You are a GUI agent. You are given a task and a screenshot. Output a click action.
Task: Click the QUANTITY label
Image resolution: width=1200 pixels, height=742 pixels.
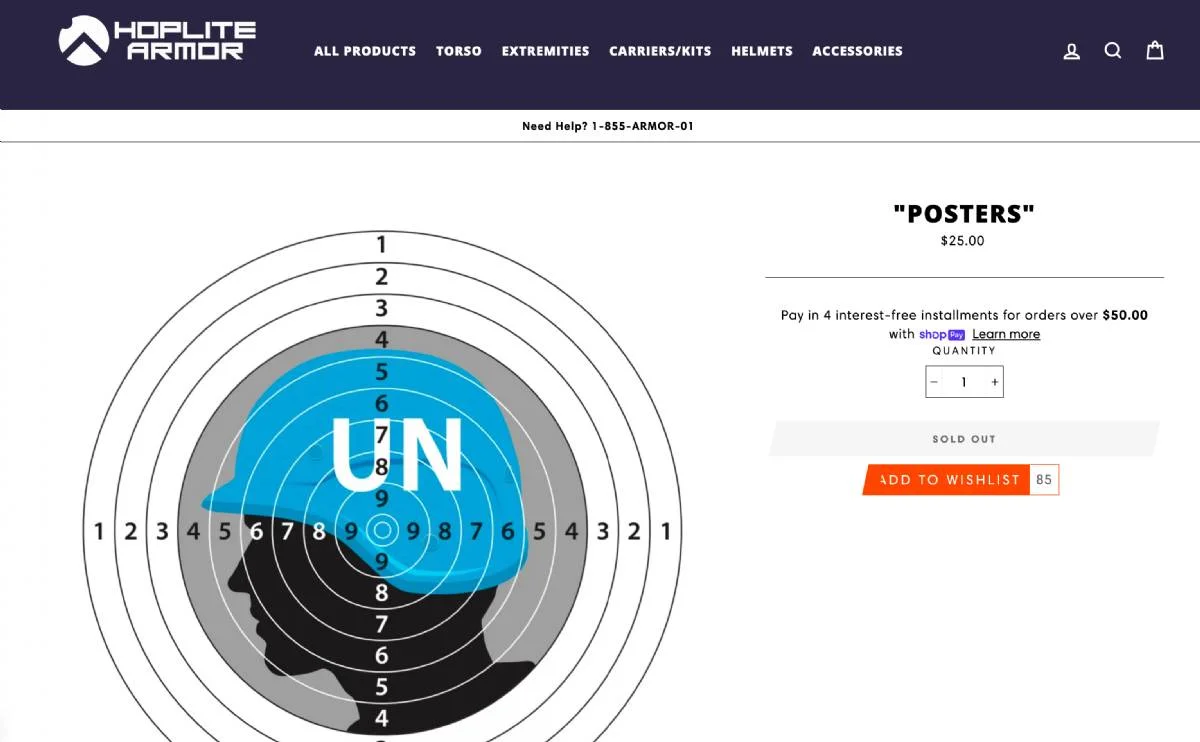(964, 351)
